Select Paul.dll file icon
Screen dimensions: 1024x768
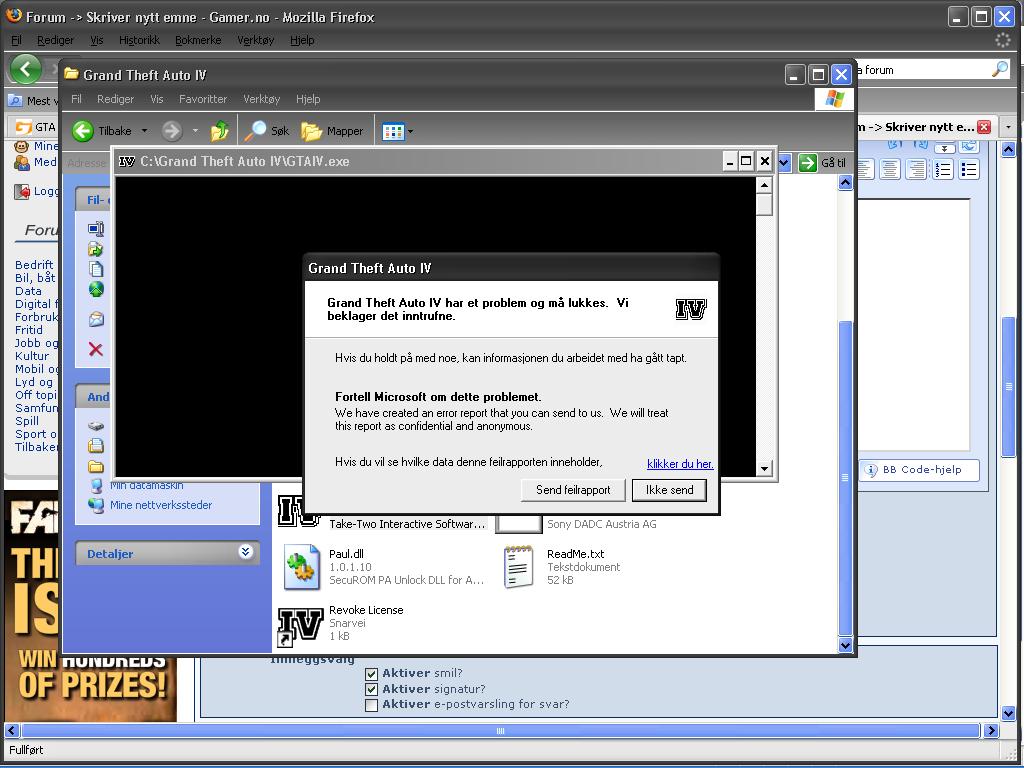(x=302, y=567)
